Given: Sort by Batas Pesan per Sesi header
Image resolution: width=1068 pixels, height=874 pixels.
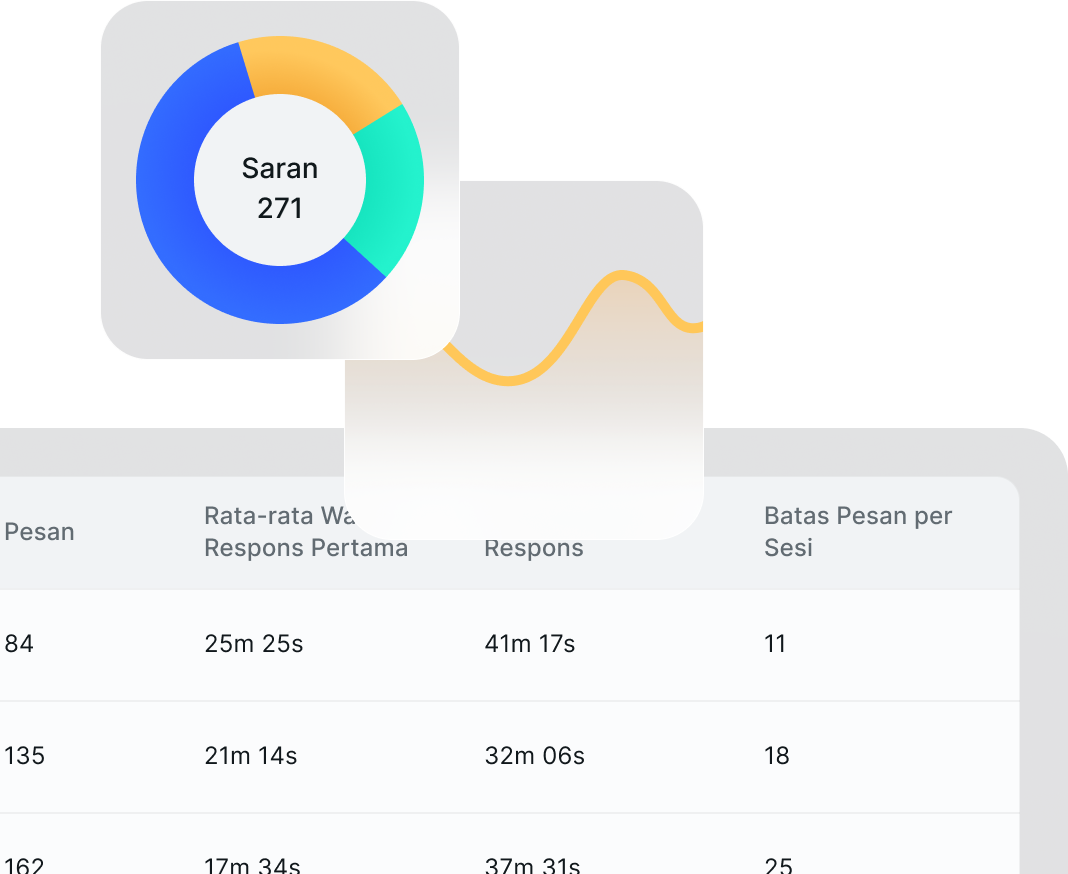Looking at the screenshot, I should (857, 532).
